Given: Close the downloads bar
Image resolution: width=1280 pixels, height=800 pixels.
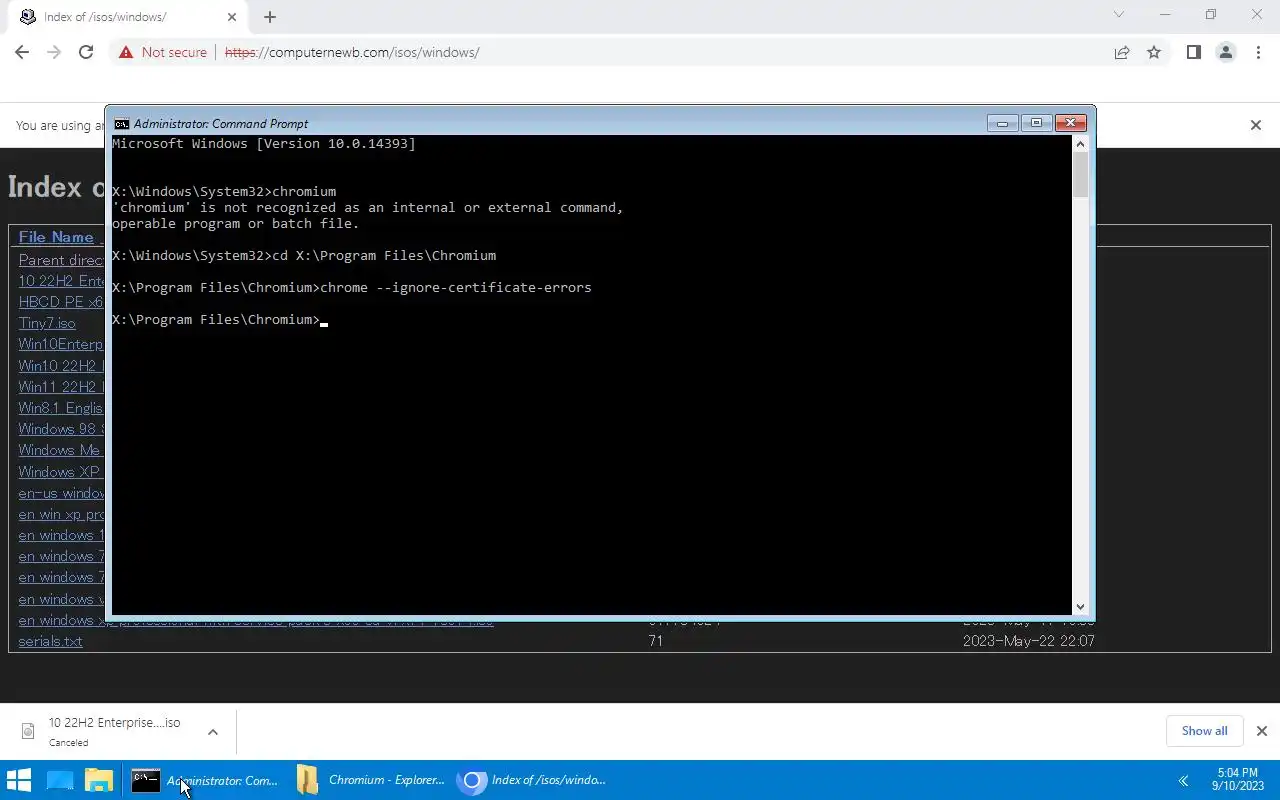Looking at the screenshot, I should (x=1261, y=731).
